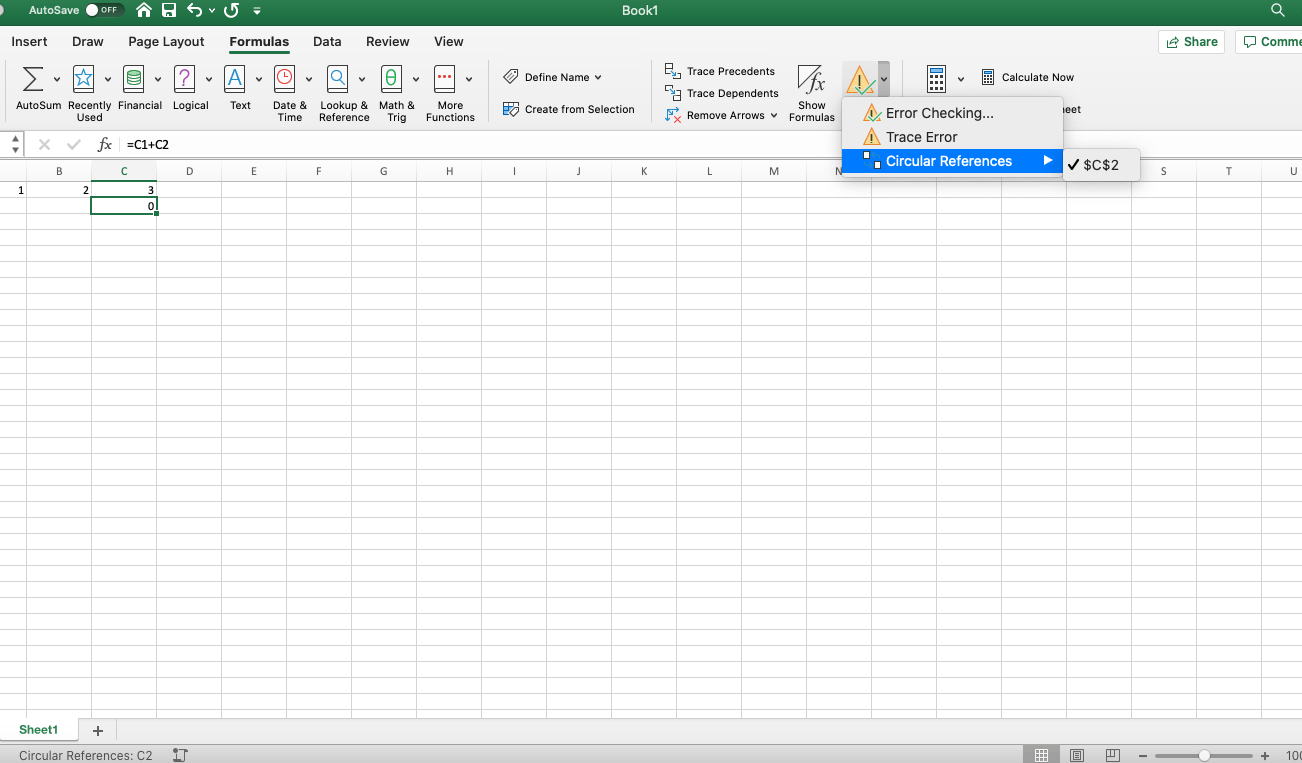Click the Math & Trig functions icon

(391, 79)
